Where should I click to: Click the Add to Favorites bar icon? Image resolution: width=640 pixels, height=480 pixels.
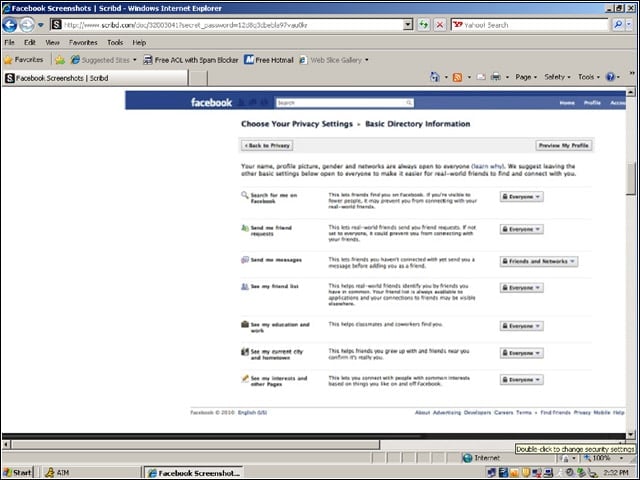click(x=60, y=60)
